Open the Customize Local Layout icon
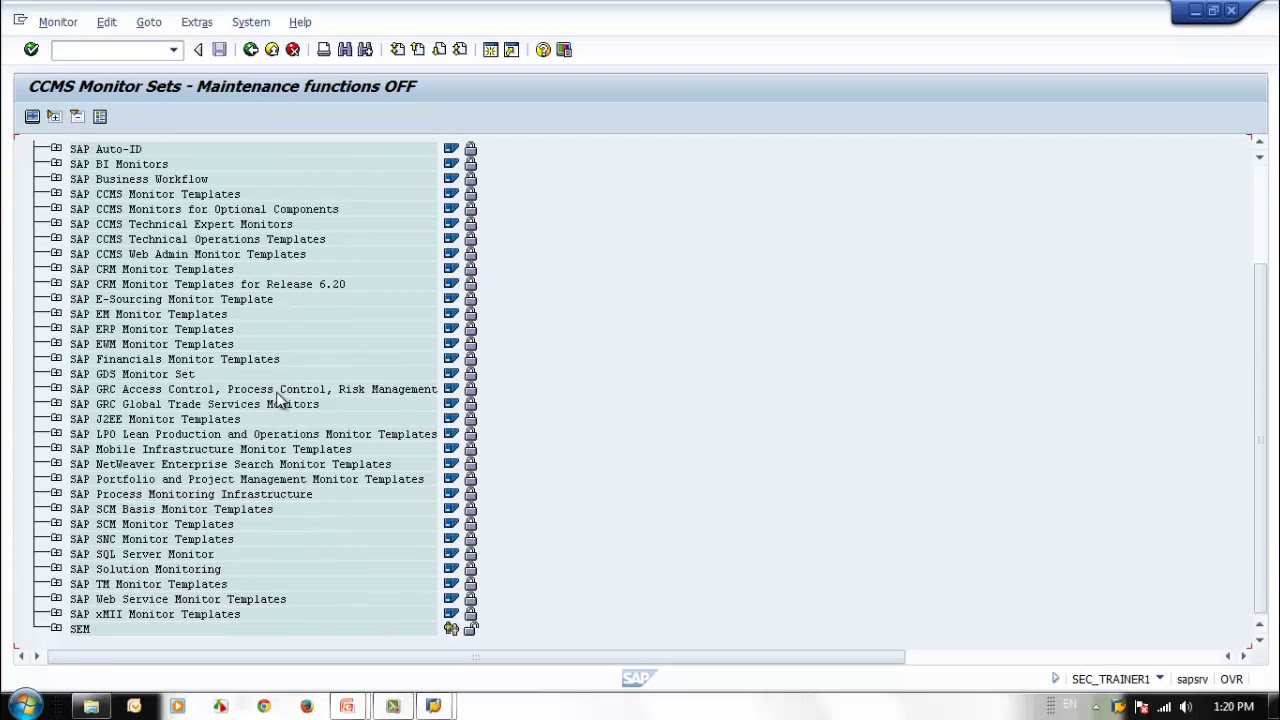The width and height of the screenshot is (1280, 720). coord(564,50)
